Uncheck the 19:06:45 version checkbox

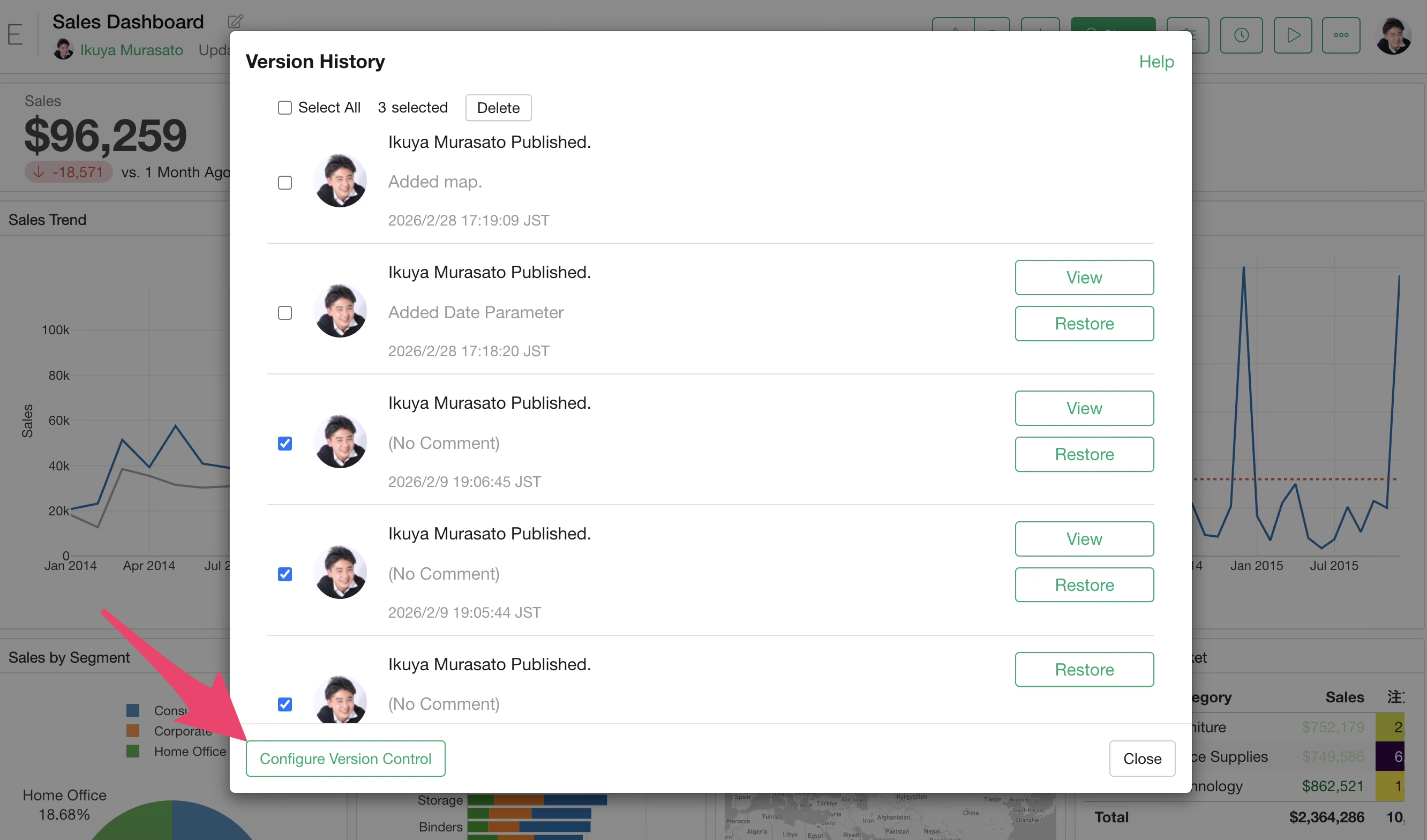click(285, 444)
